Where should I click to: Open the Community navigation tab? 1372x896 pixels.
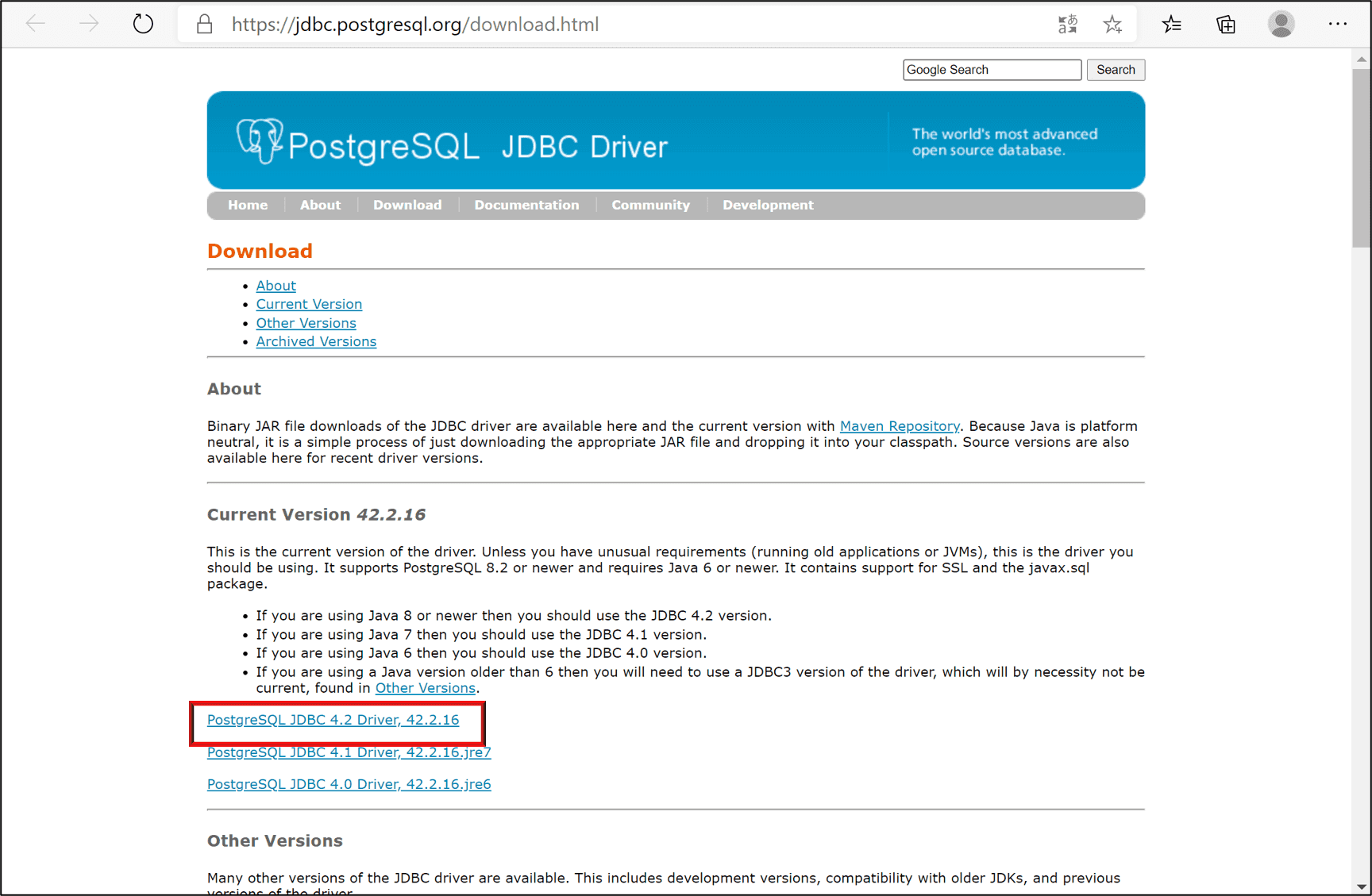pos(650,205)
